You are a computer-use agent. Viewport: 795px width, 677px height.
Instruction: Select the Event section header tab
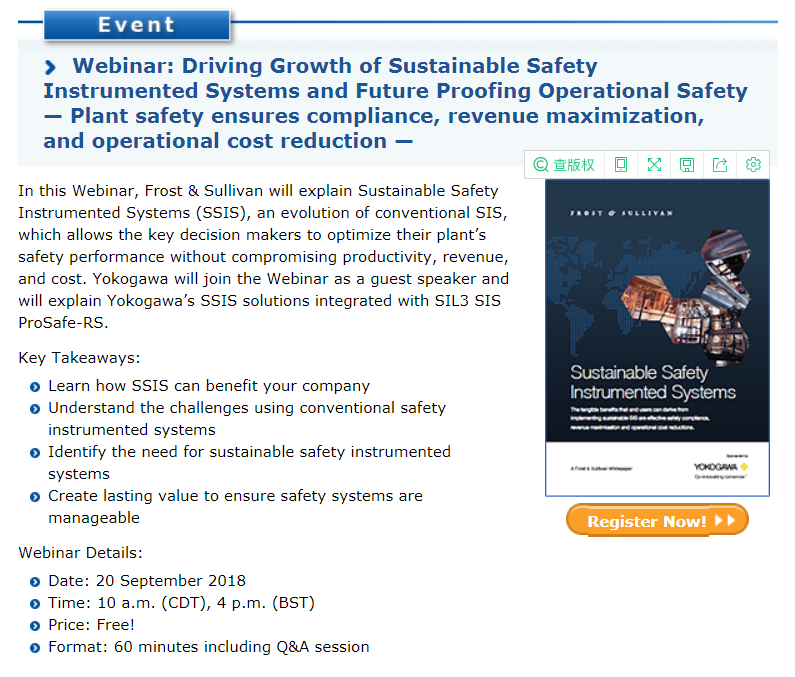click(137, 25)
